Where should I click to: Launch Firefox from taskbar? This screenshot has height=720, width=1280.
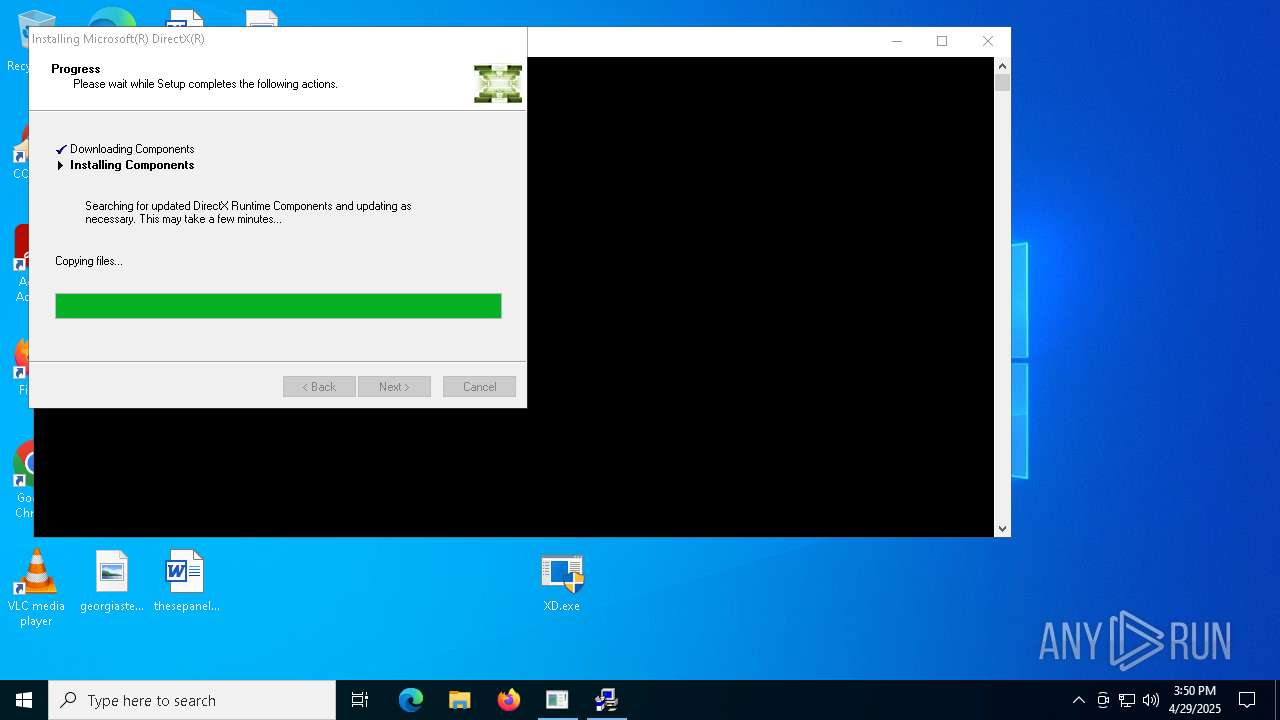[509, 700]
